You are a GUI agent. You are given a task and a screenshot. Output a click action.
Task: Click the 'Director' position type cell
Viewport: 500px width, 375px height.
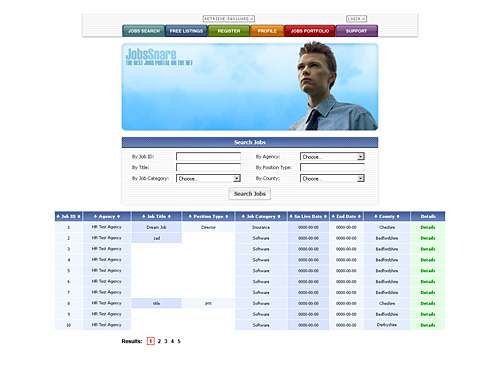tap(208, 227)
